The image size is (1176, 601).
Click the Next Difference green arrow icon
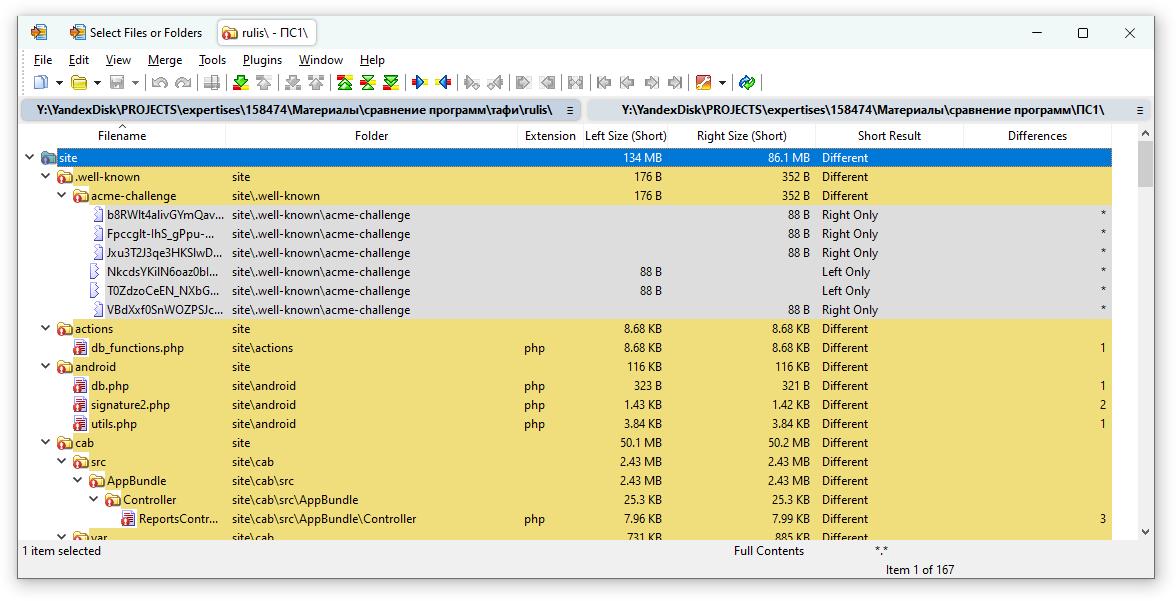240,83
